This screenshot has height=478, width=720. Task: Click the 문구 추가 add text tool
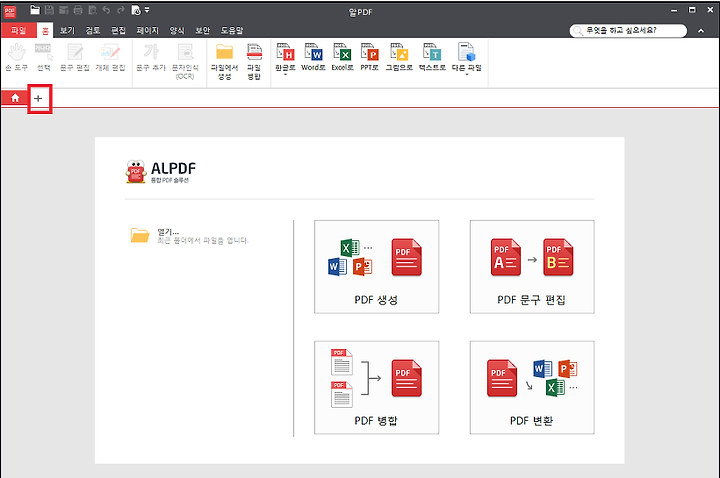(151, 57)
